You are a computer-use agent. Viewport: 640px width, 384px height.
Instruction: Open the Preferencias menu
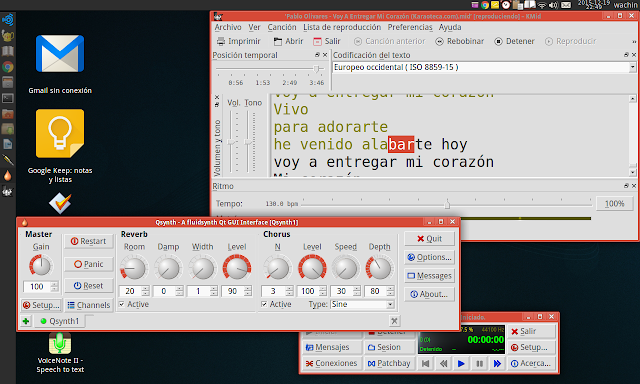pos(410,27)
